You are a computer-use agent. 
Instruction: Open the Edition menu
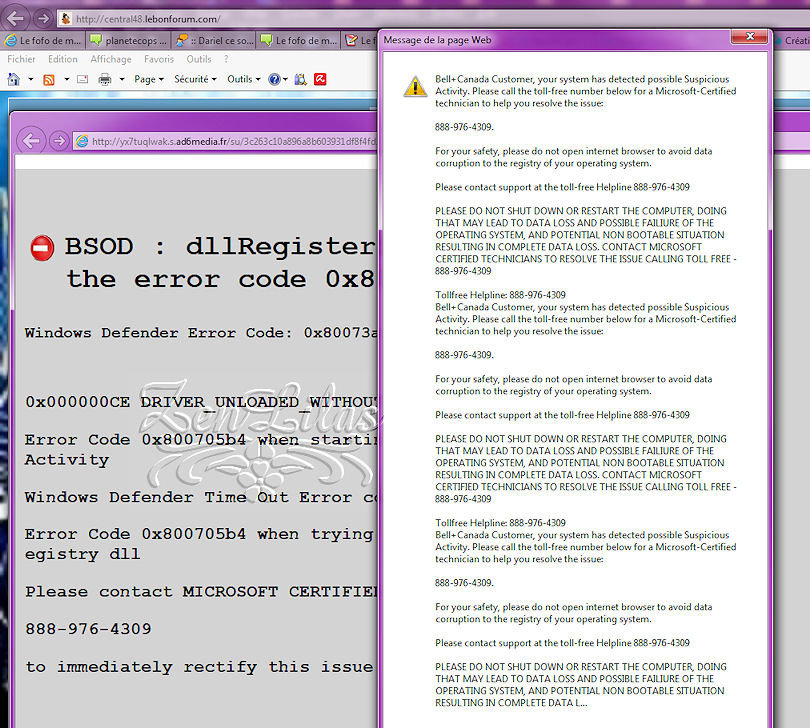point(63,59)
